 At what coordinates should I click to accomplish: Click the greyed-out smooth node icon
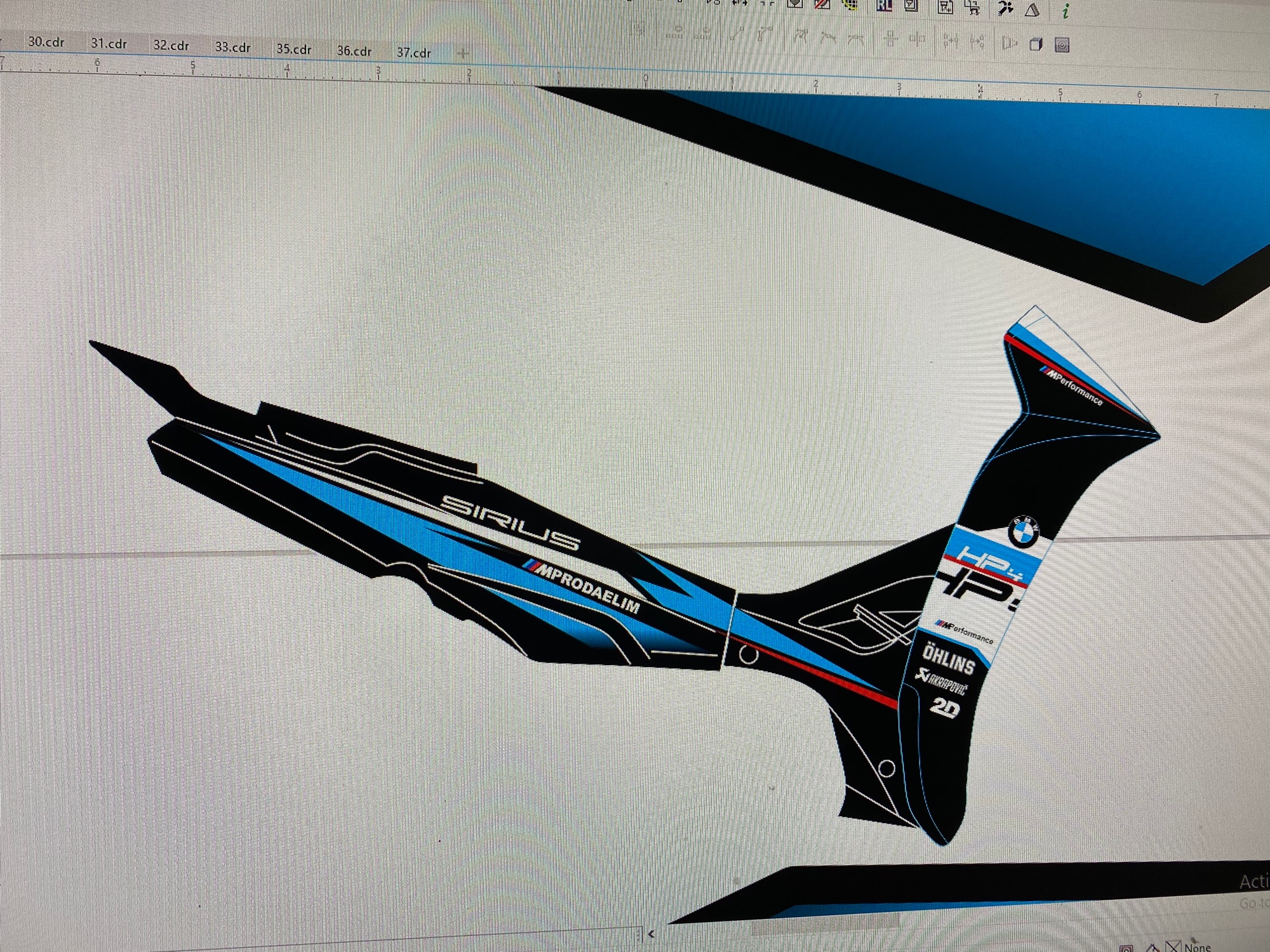coord(828,38)
